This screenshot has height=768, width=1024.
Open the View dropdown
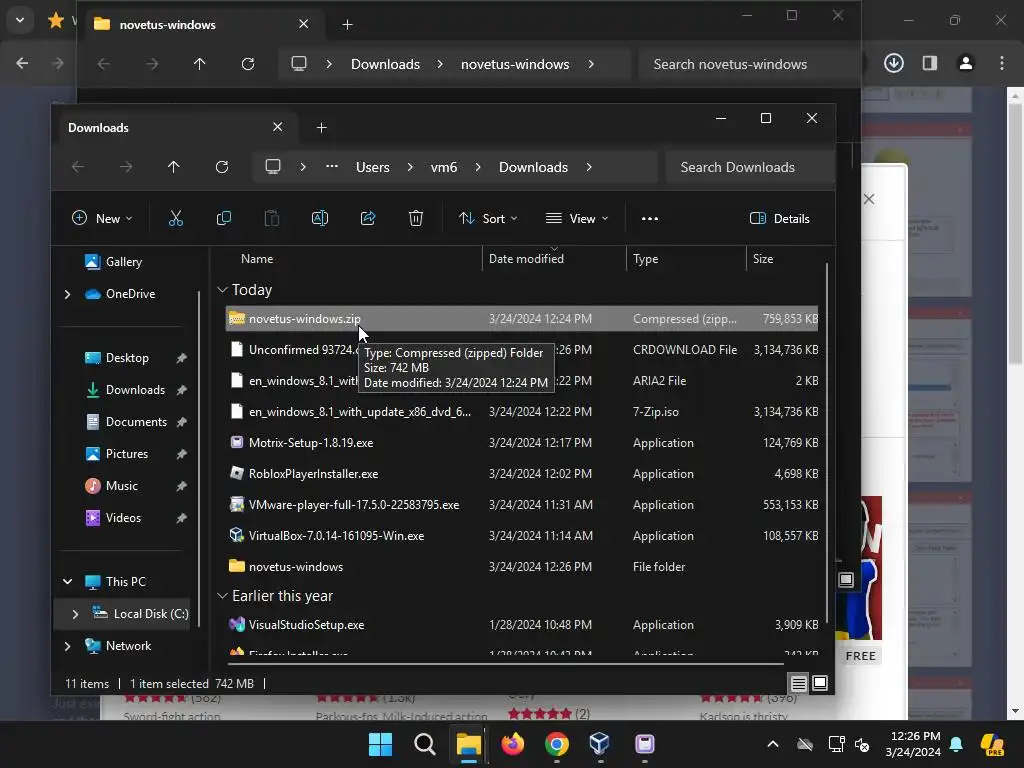tap(577, 219)
